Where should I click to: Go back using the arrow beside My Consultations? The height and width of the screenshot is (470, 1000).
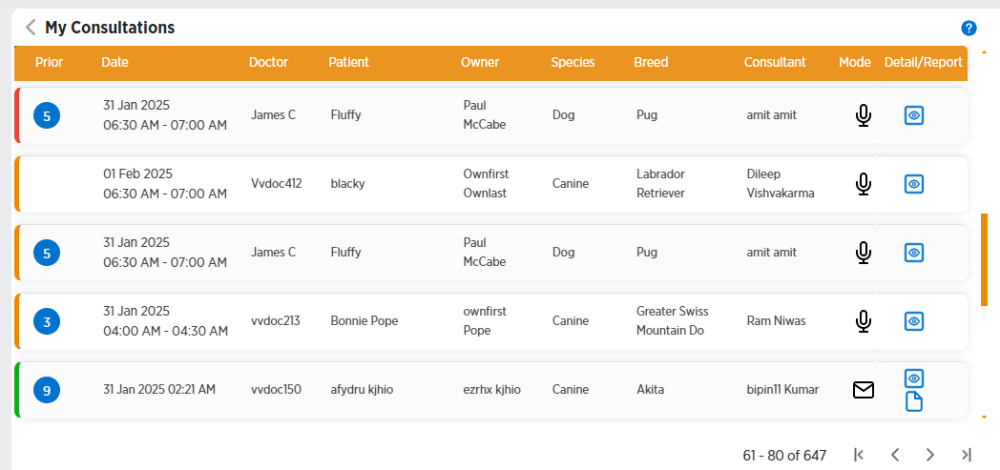tap(30, 27)
